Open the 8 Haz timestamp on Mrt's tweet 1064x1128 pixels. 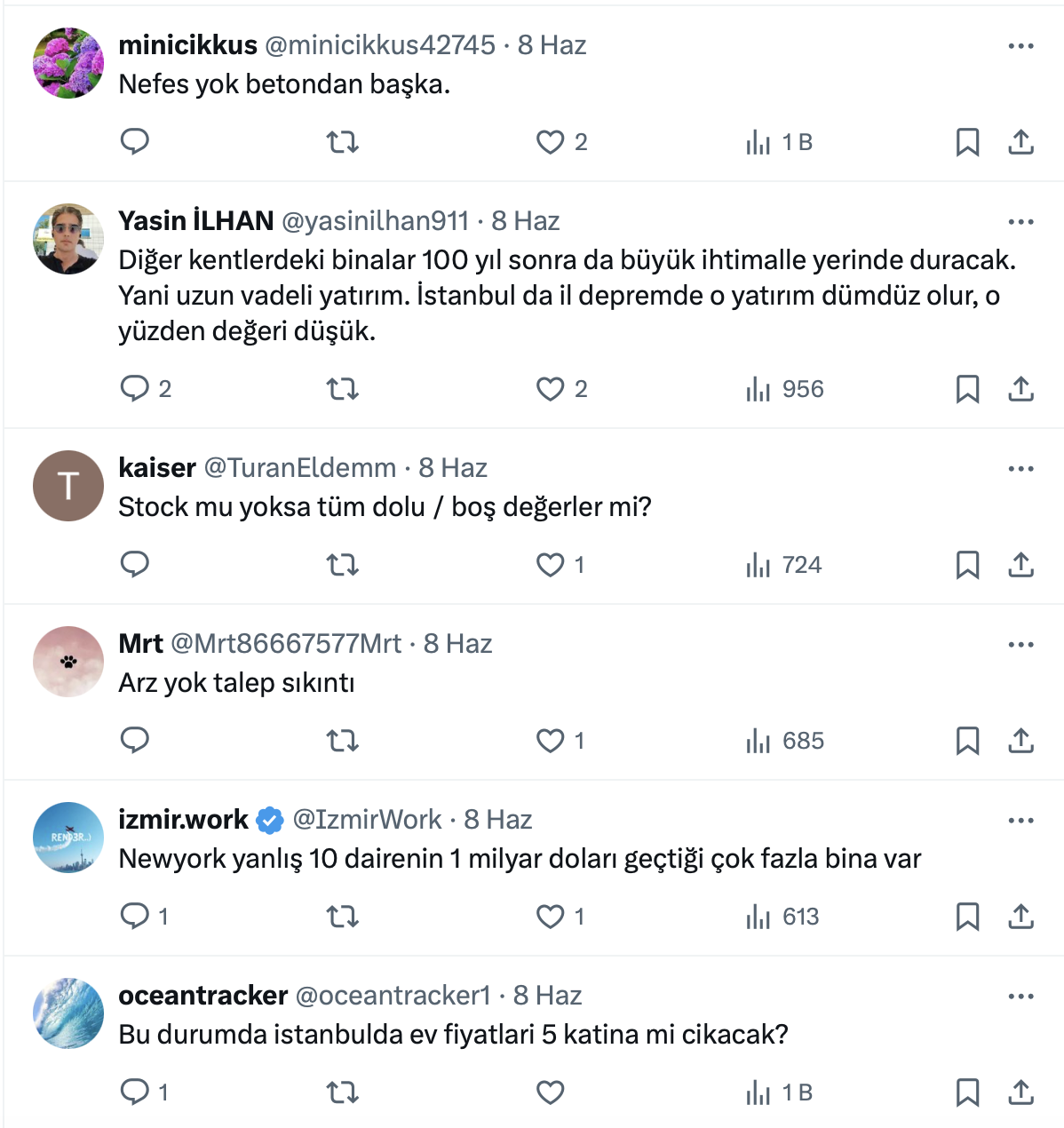457,644
